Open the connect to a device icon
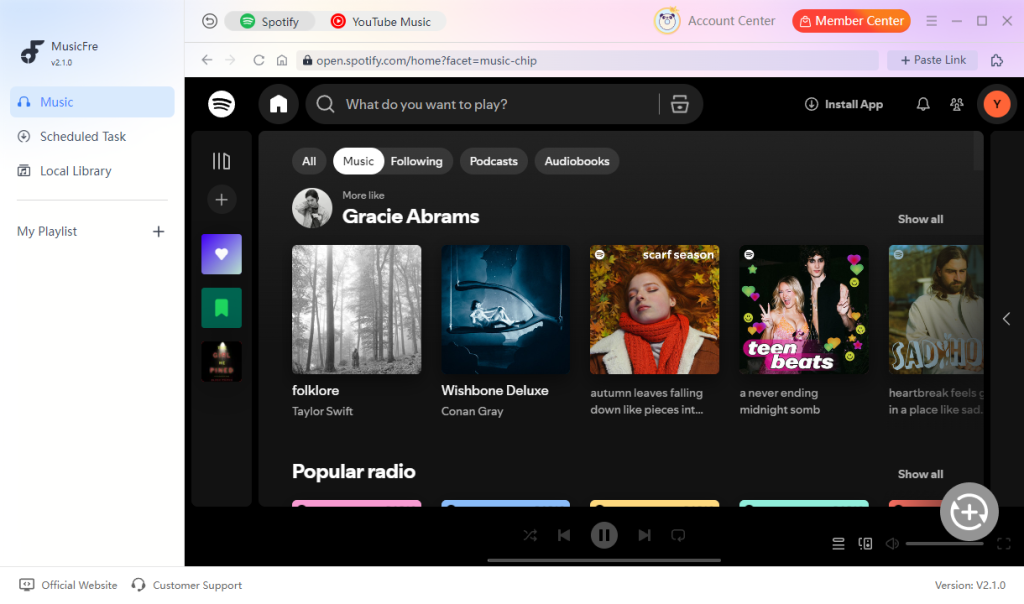Image resolution: width=1024 pixels, height=604 pixels. [x=865, y=543]
